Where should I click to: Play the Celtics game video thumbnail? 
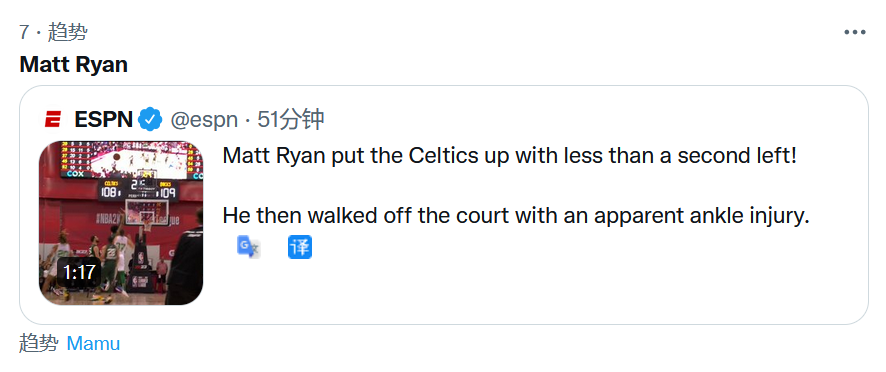point(121,223)
